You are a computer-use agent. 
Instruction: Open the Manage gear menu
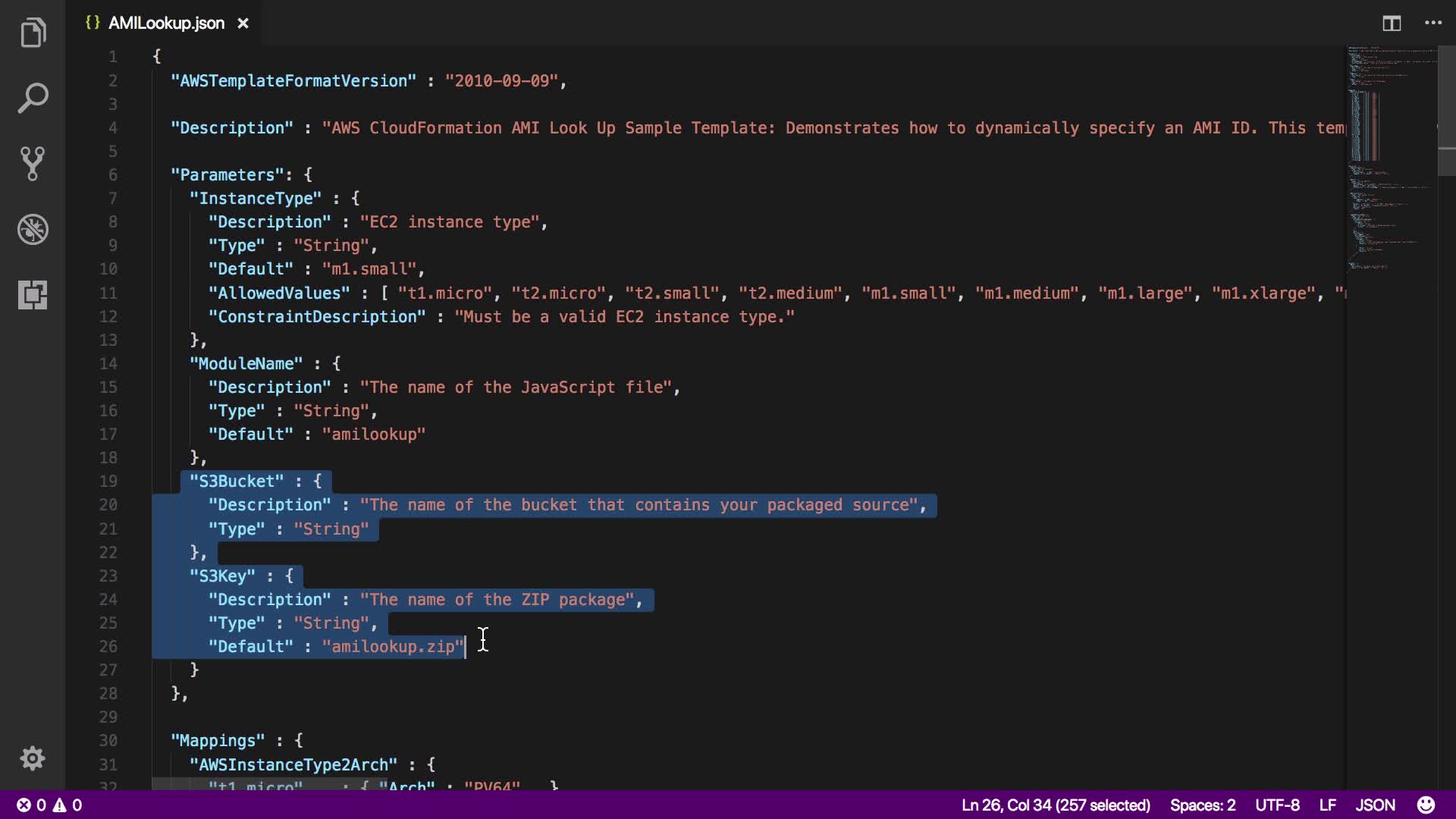33,758
